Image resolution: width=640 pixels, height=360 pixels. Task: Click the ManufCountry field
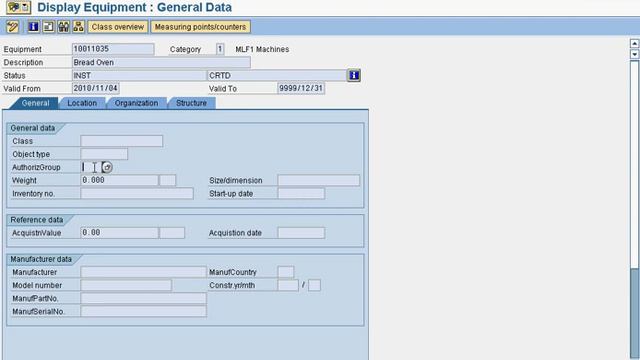click(x=286, y=272)
